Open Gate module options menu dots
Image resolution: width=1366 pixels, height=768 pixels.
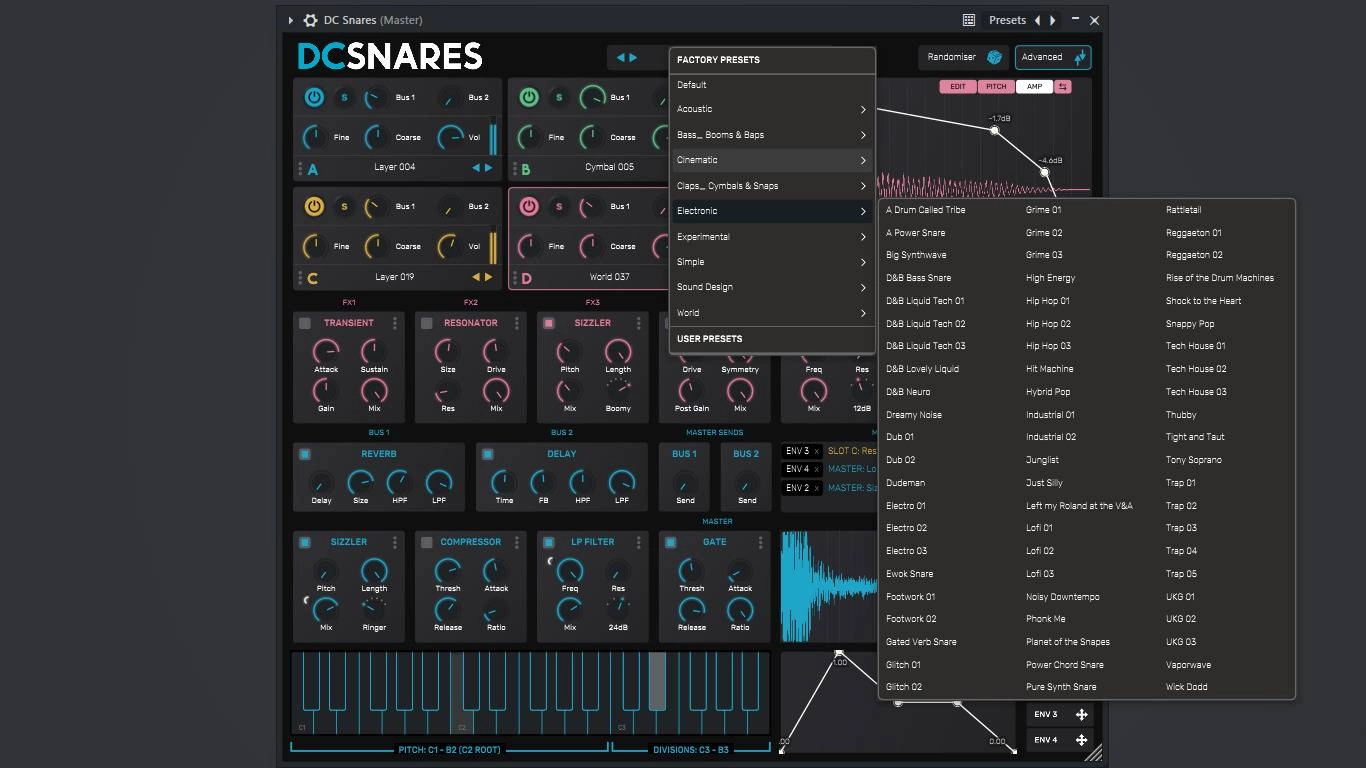[x=761, y=542]
